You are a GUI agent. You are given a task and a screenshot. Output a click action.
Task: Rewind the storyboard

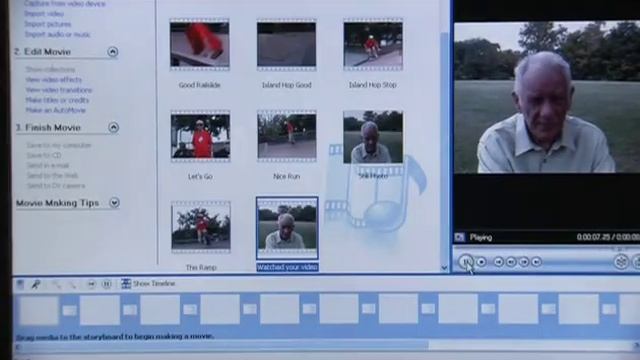(91, 284)
